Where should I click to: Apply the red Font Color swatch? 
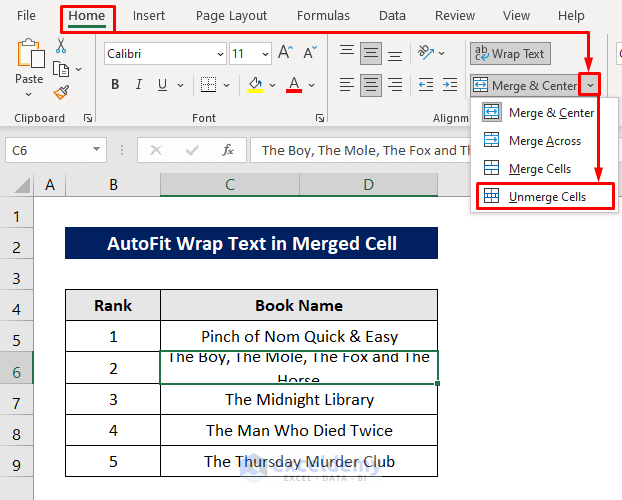[x=294, y=85]
